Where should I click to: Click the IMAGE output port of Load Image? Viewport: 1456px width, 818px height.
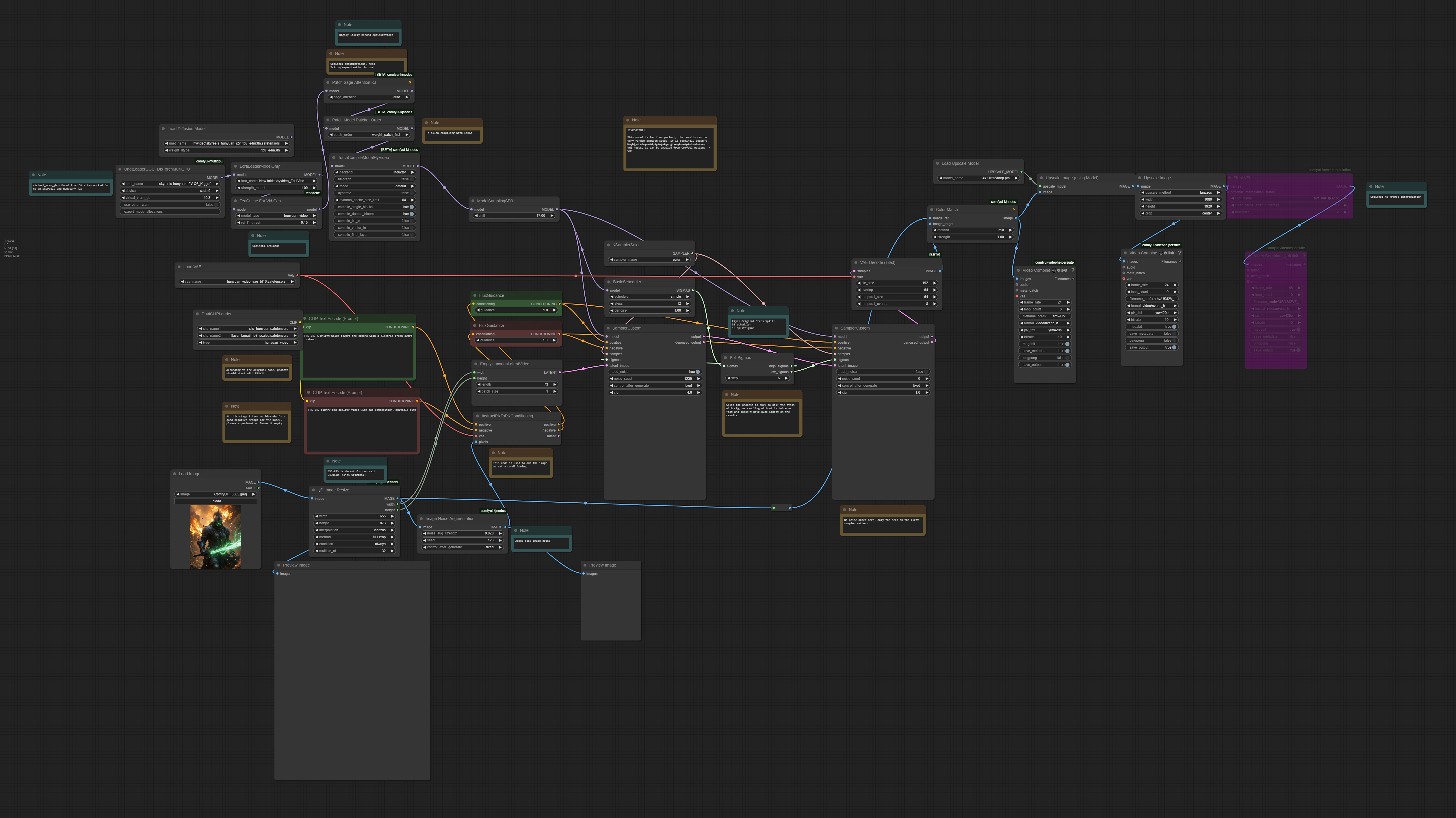click(x=259, y=482)
